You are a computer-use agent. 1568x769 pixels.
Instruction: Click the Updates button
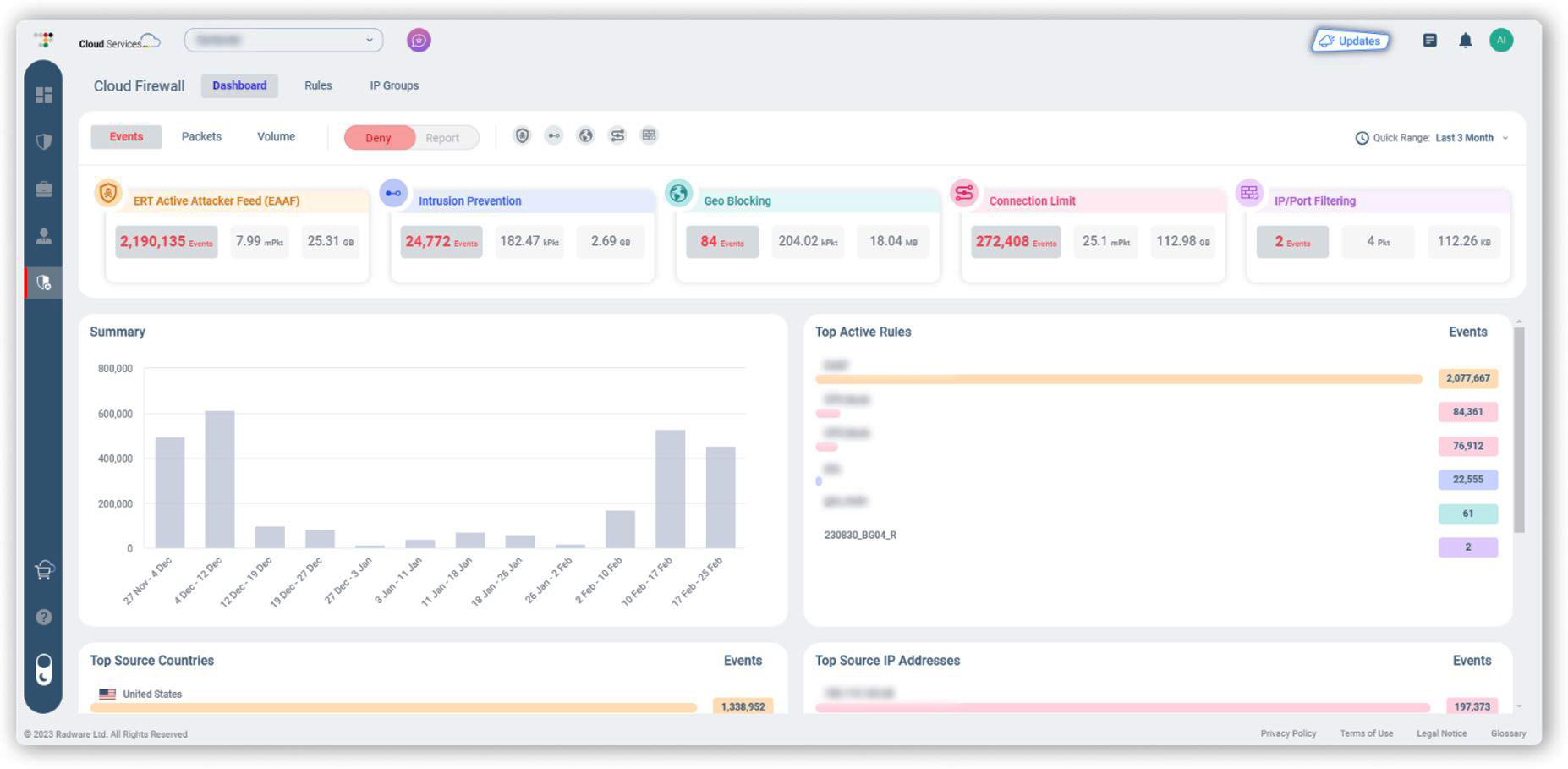(x=1351, y=41)
